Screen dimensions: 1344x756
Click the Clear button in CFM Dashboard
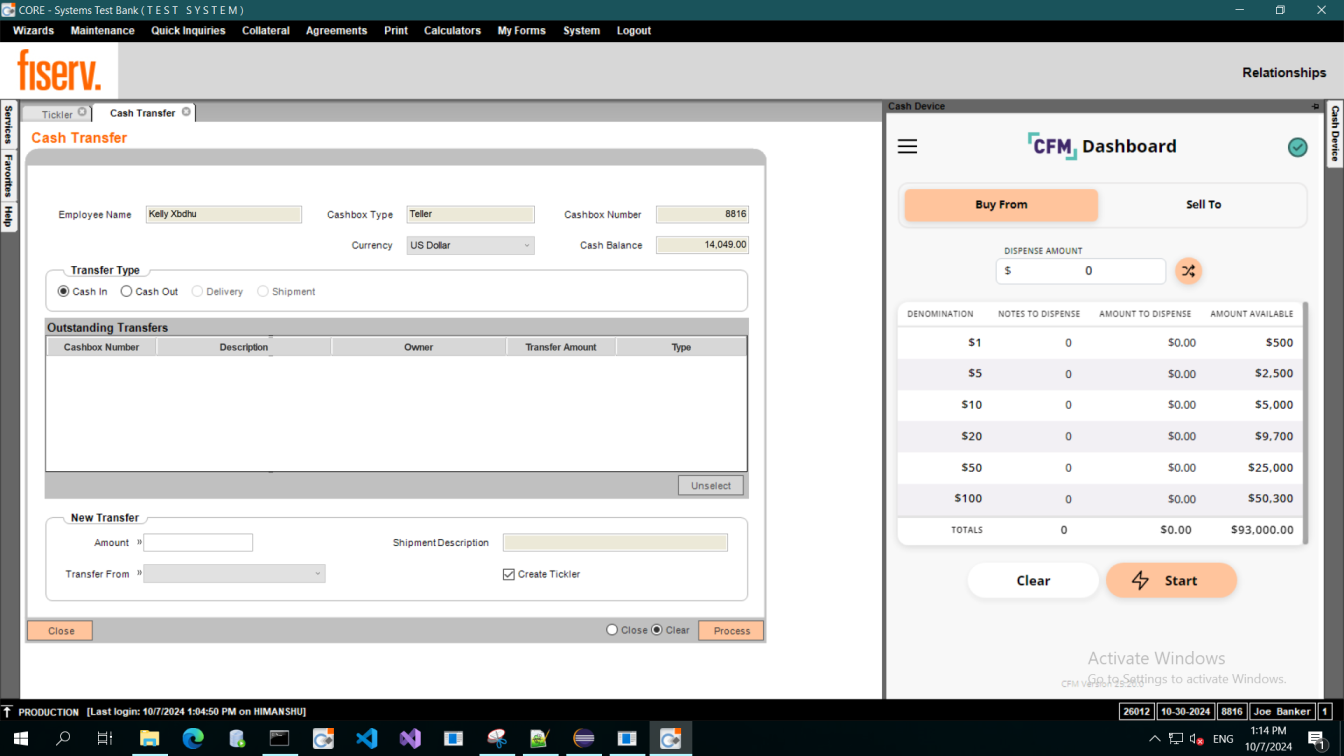1033,581
